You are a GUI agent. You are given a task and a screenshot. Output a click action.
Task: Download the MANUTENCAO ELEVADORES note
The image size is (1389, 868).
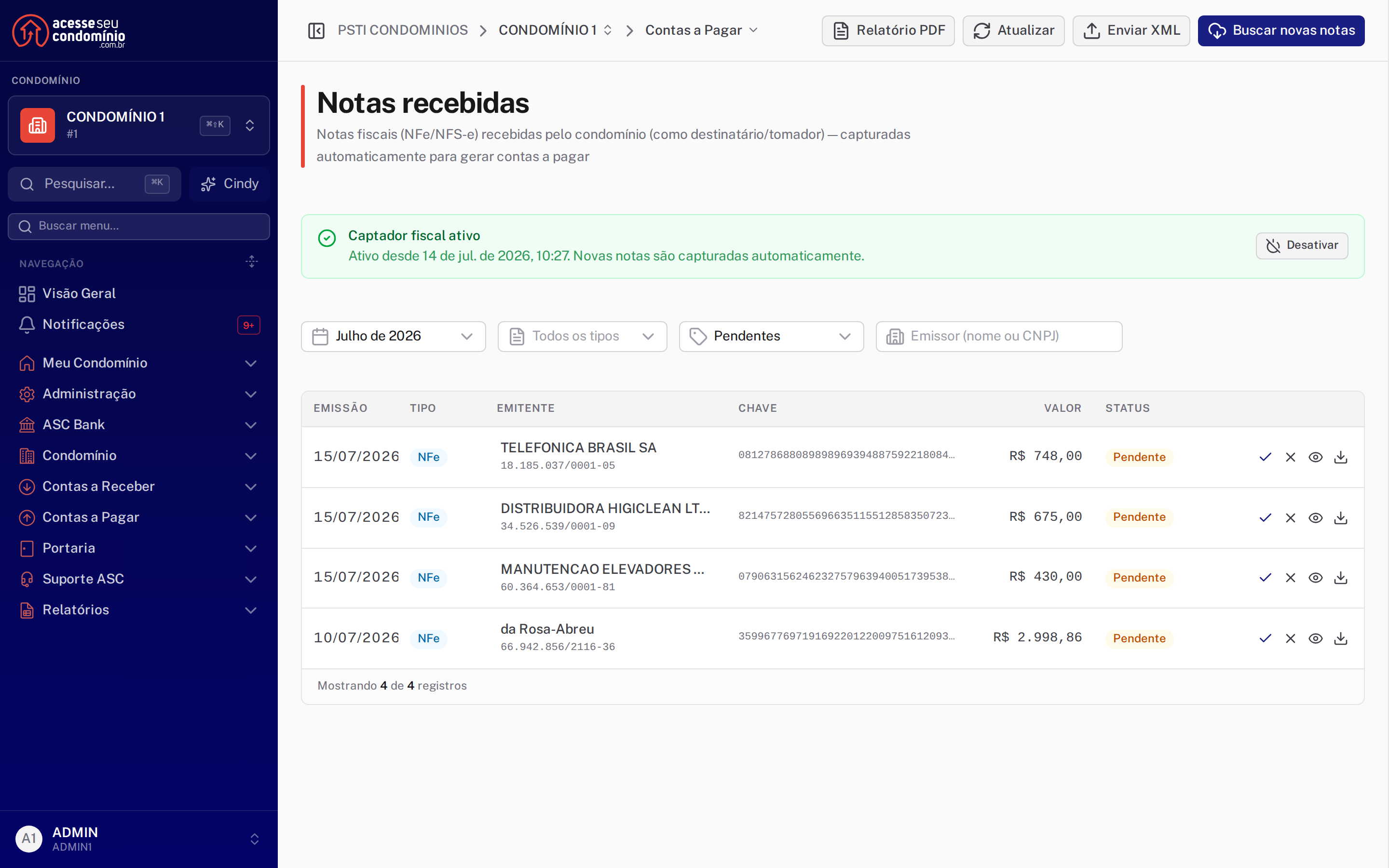pos(1341,578)
